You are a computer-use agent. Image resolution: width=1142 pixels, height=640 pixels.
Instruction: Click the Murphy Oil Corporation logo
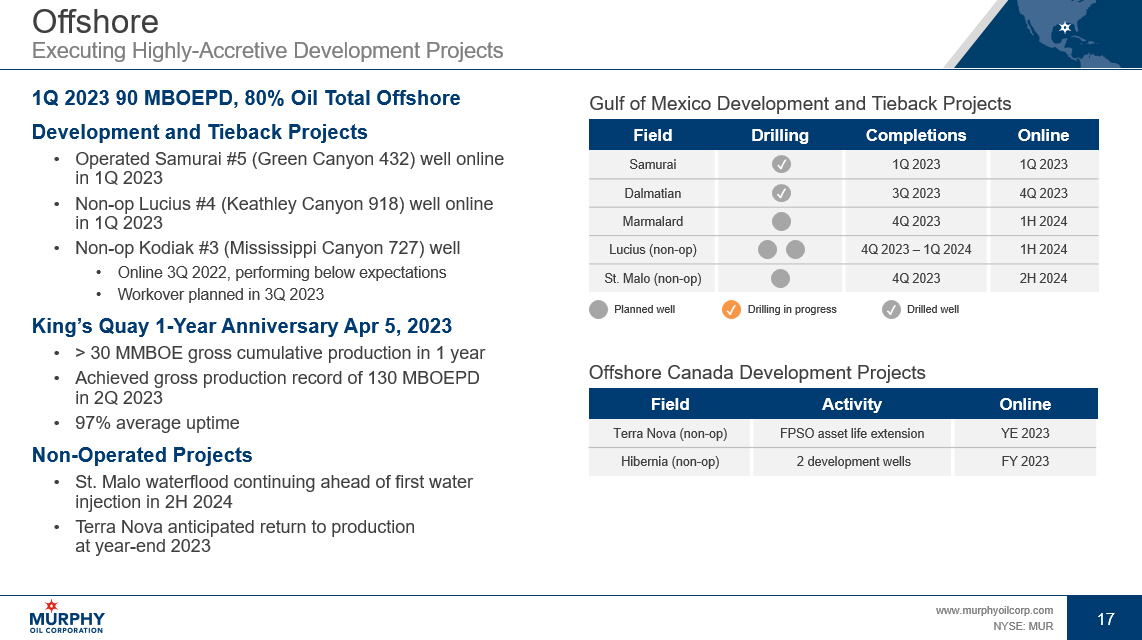pos(67,617)
